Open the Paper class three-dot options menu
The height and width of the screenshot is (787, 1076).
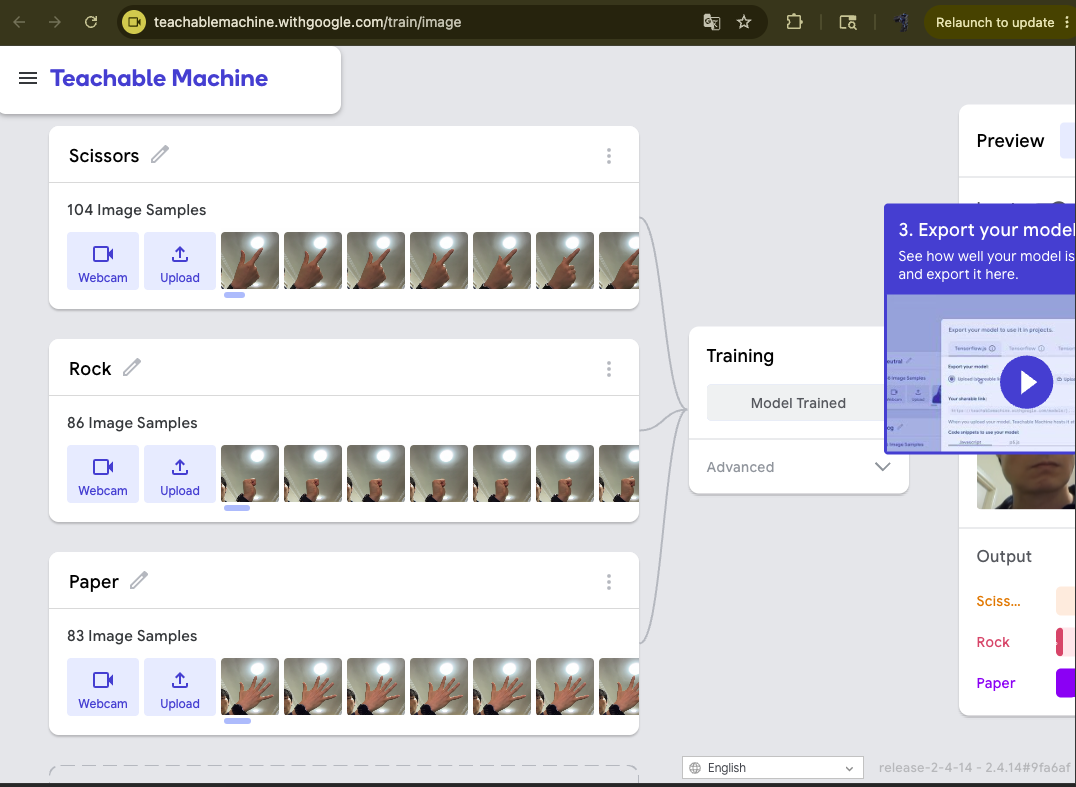pos(609,582)
